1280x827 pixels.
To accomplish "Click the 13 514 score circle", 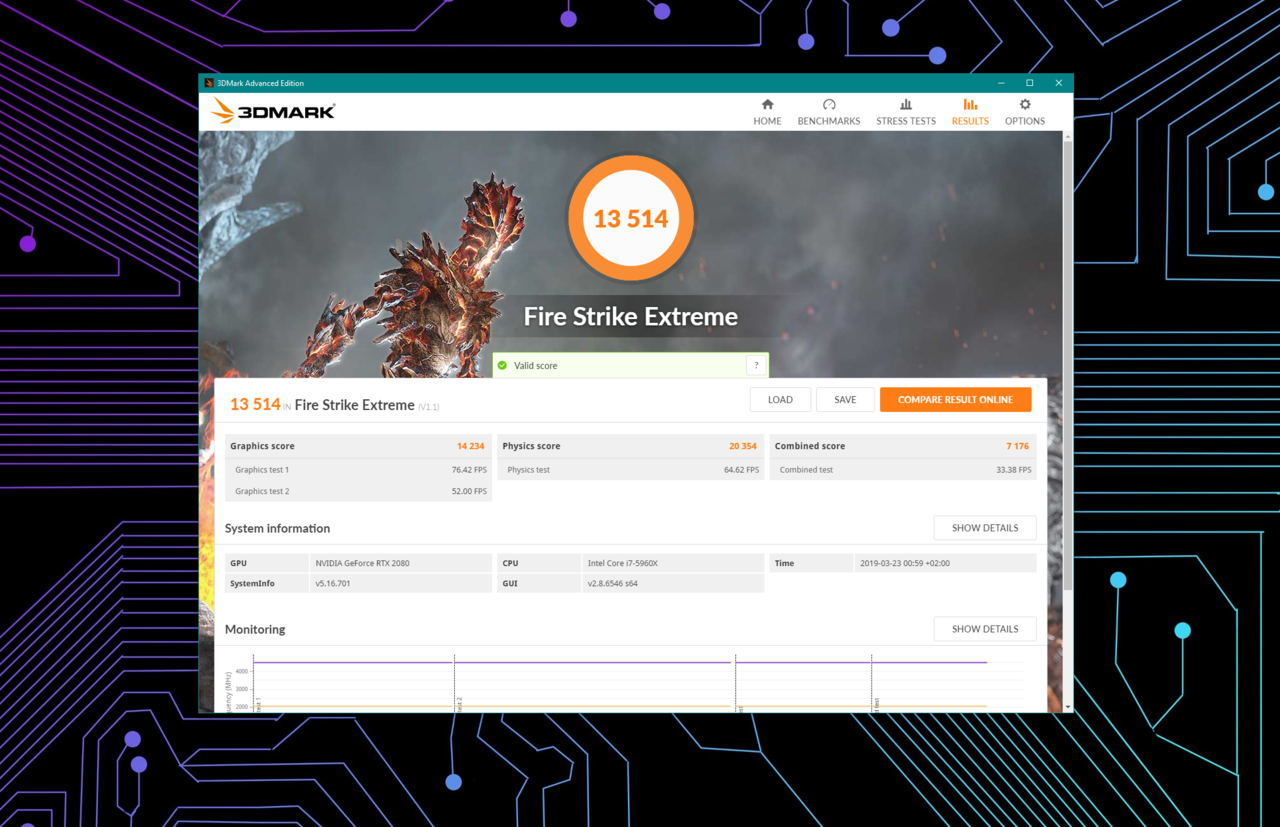I will point(631,218).
